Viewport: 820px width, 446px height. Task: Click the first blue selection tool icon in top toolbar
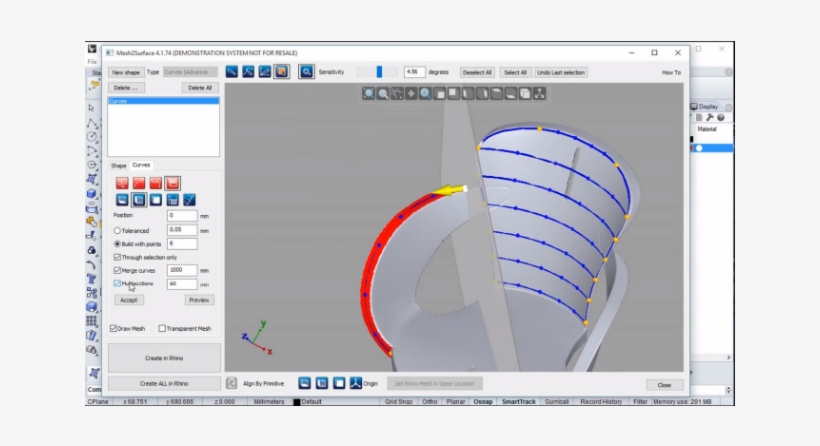click(x=231, y=72)
